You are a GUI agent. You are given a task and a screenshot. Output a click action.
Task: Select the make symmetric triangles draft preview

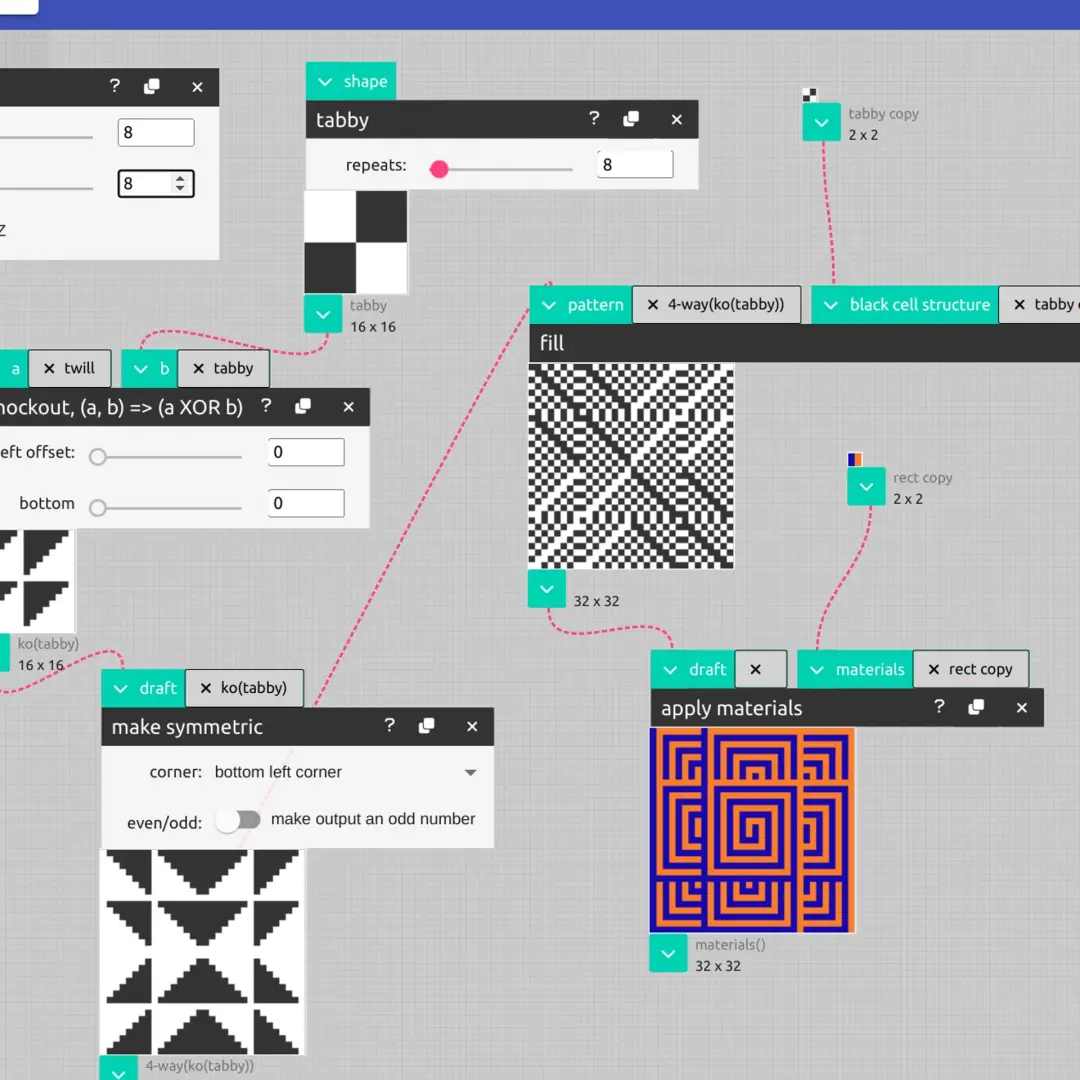tap(202, 952)
